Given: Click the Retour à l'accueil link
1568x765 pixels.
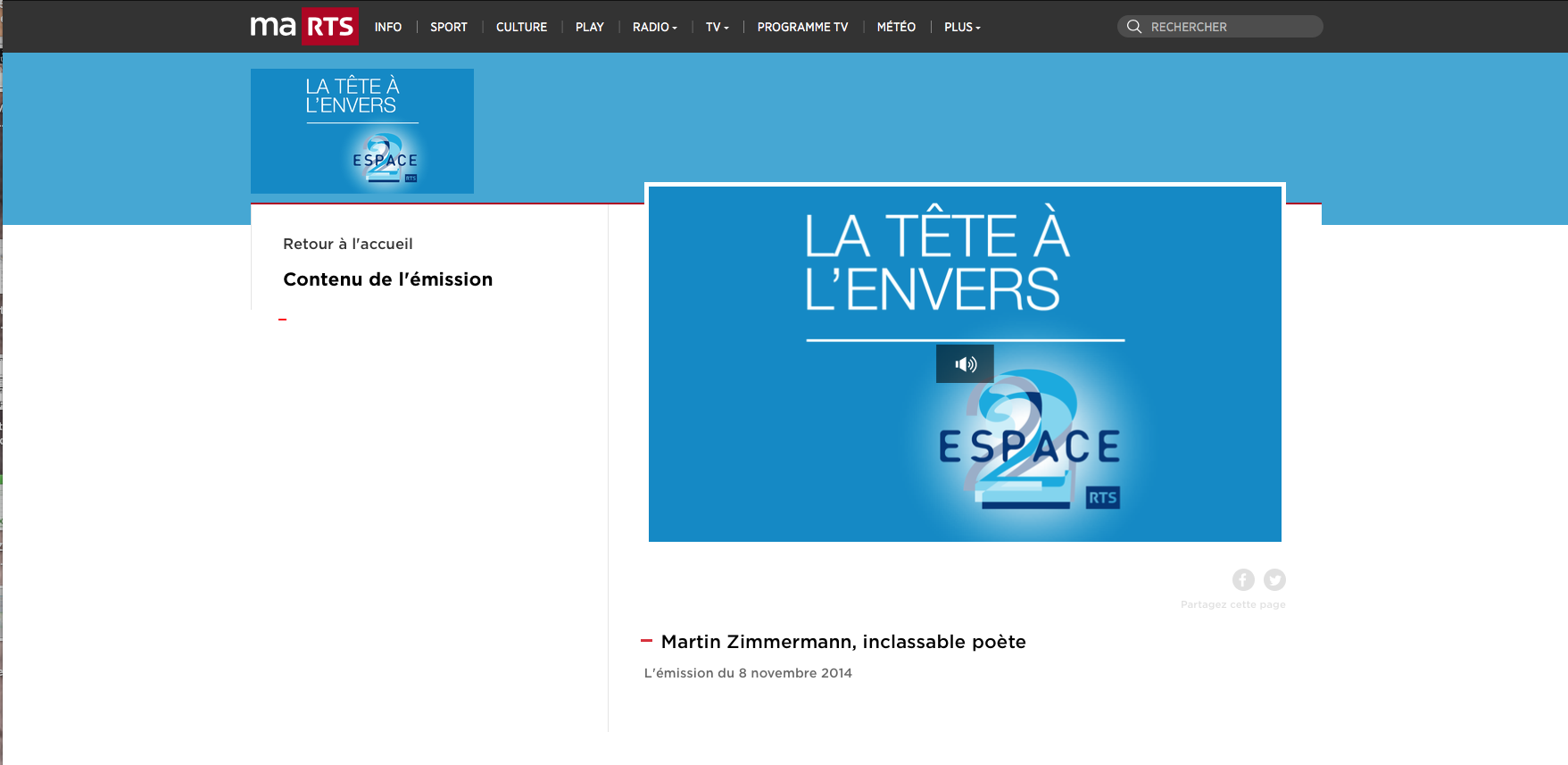Looking at the screenshot, I should [x=348, y=244].
